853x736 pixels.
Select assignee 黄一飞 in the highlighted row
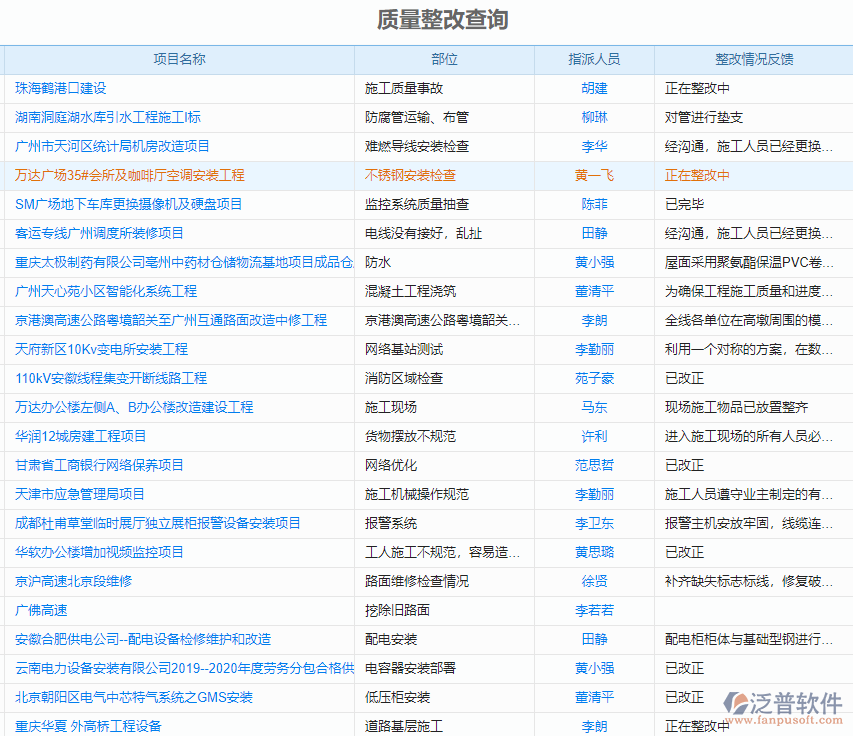[595, 175]
